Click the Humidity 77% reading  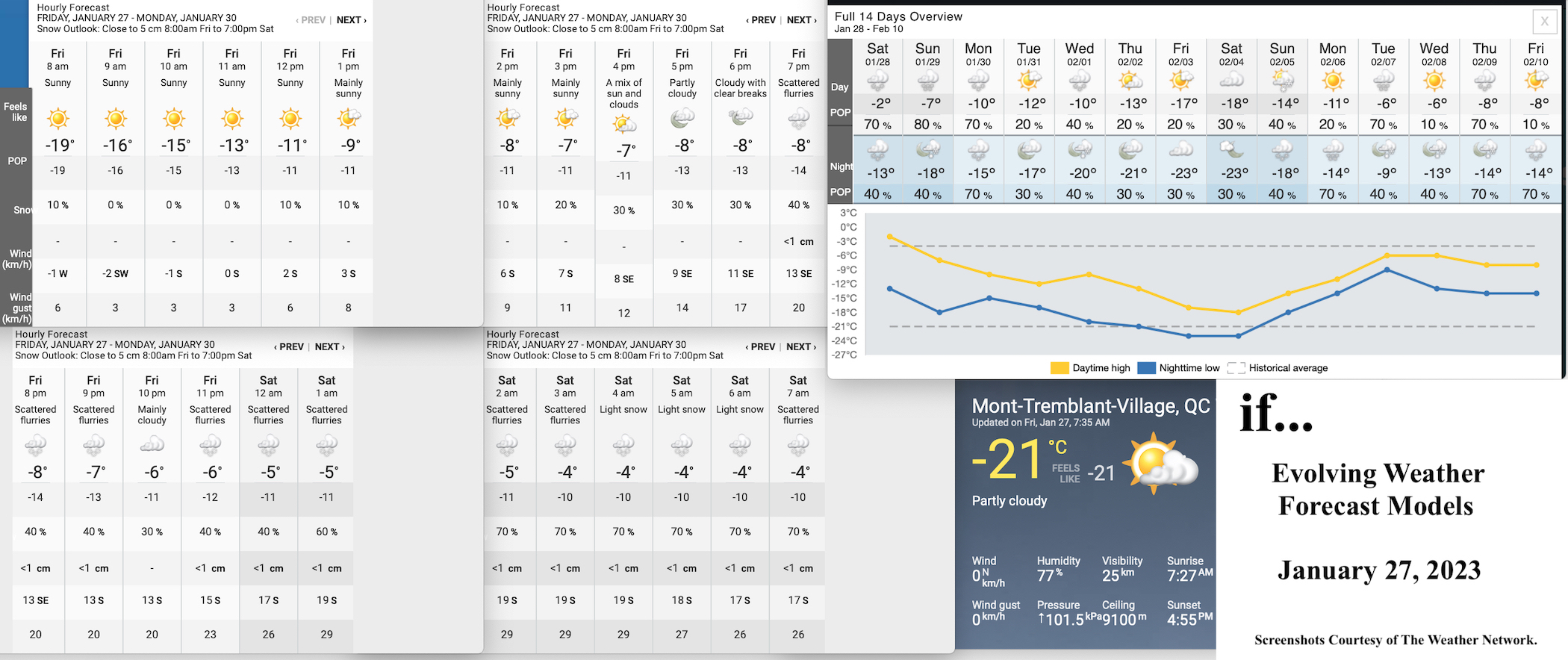point(1050,576)
